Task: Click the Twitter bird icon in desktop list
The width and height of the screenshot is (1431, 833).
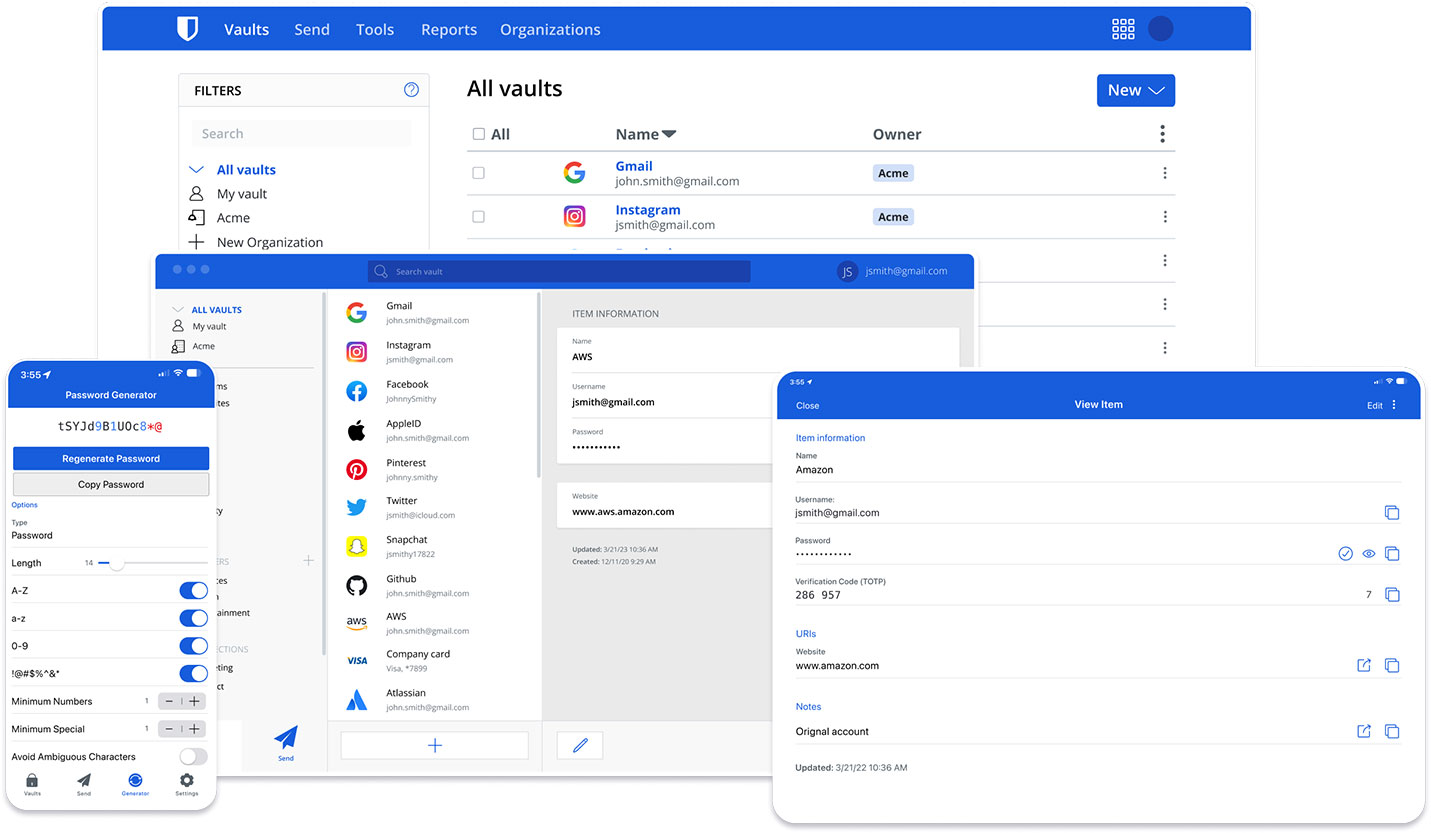Action: (x=356, y=508)
